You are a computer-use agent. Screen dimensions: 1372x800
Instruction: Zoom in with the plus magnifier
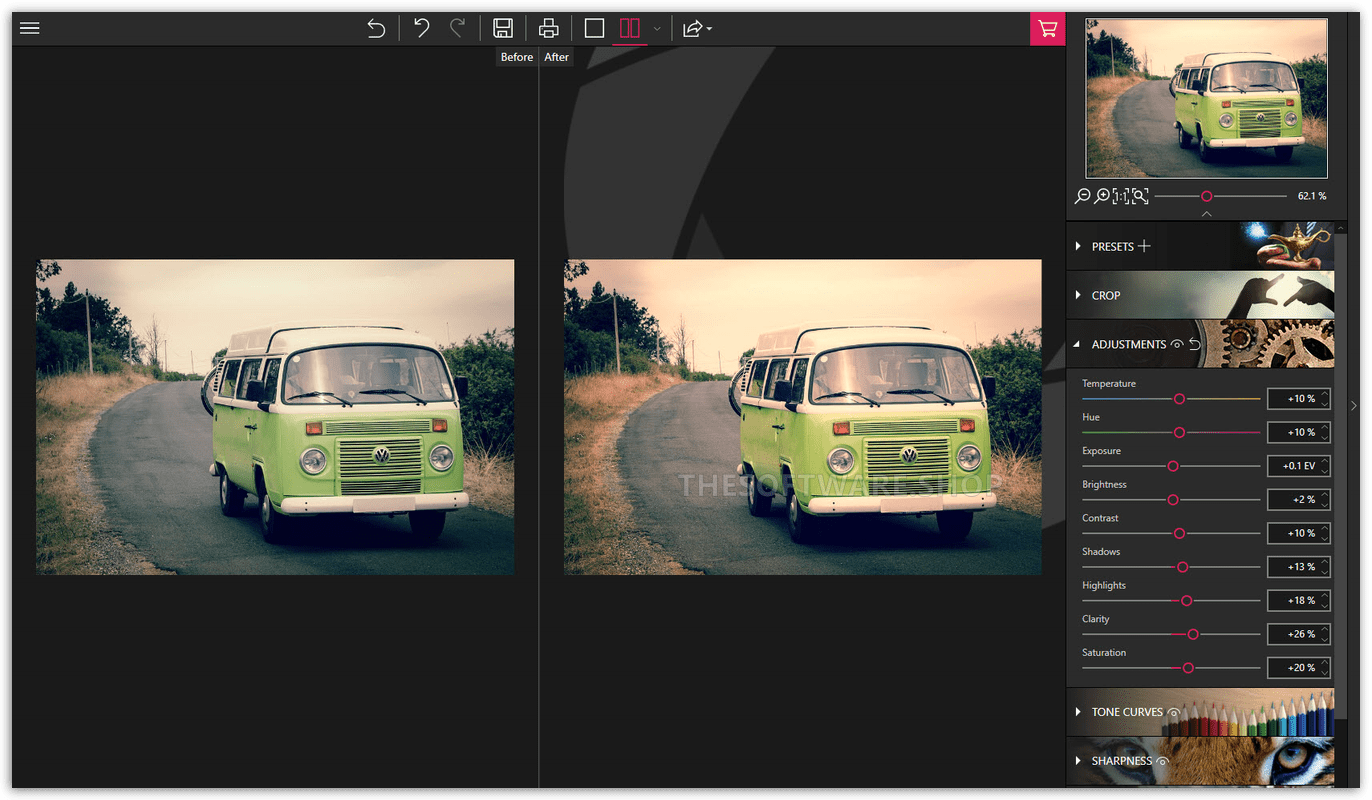(1101, 196)
